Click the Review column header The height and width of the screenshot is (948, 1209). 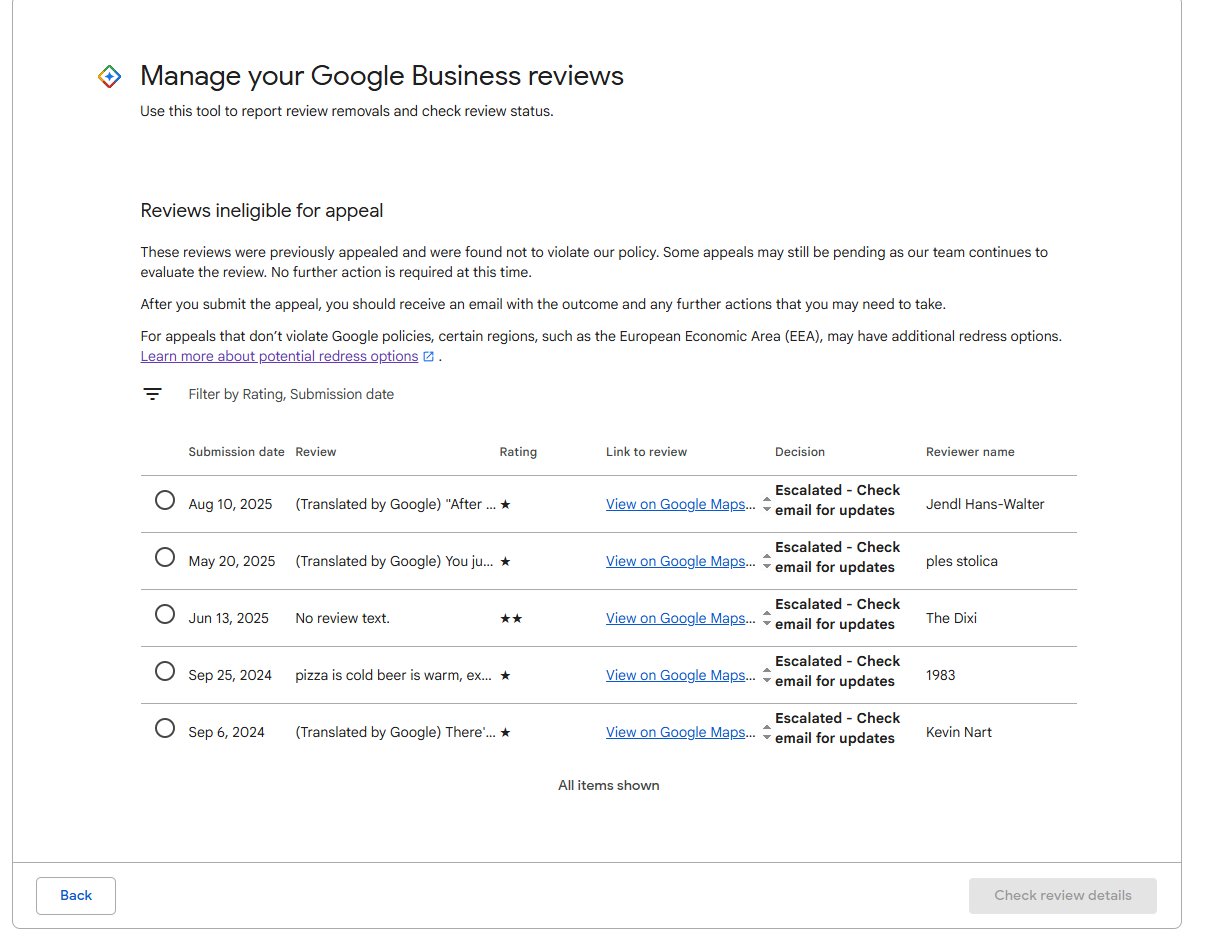click(x=316, y=452)
